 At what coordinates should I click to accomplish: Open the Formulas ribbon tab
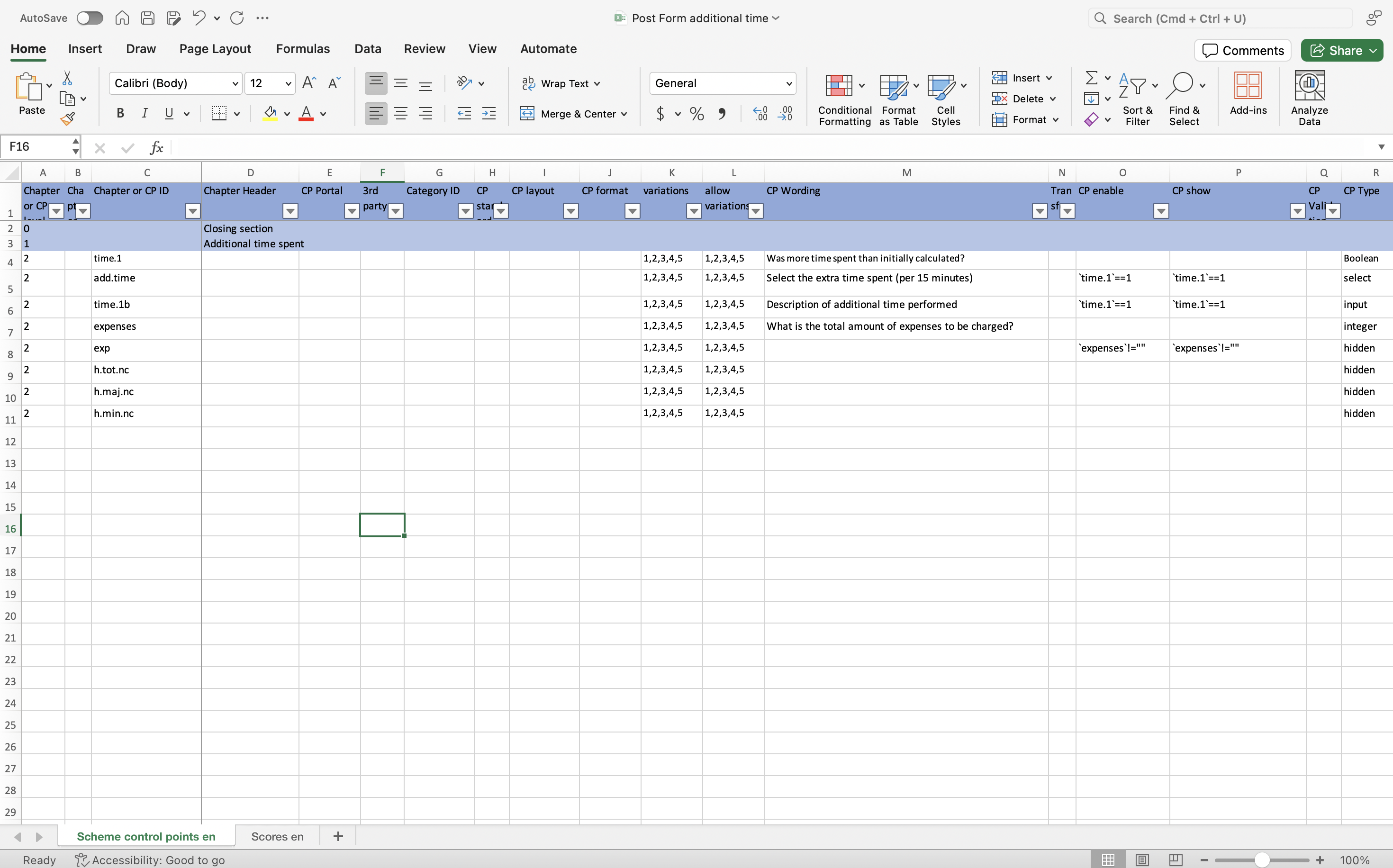tap(302, 49)
